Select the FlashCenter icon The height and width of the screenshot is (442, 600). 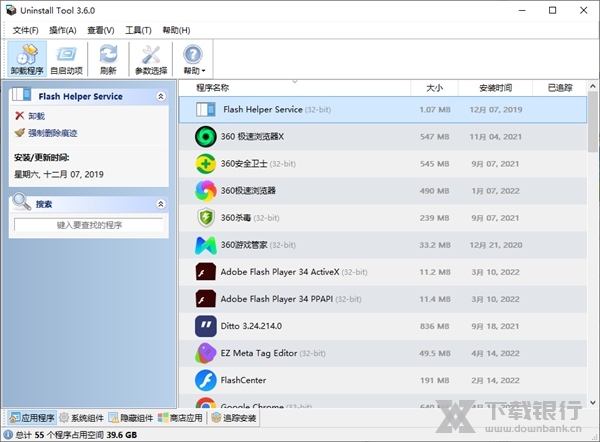coord(205,380)
